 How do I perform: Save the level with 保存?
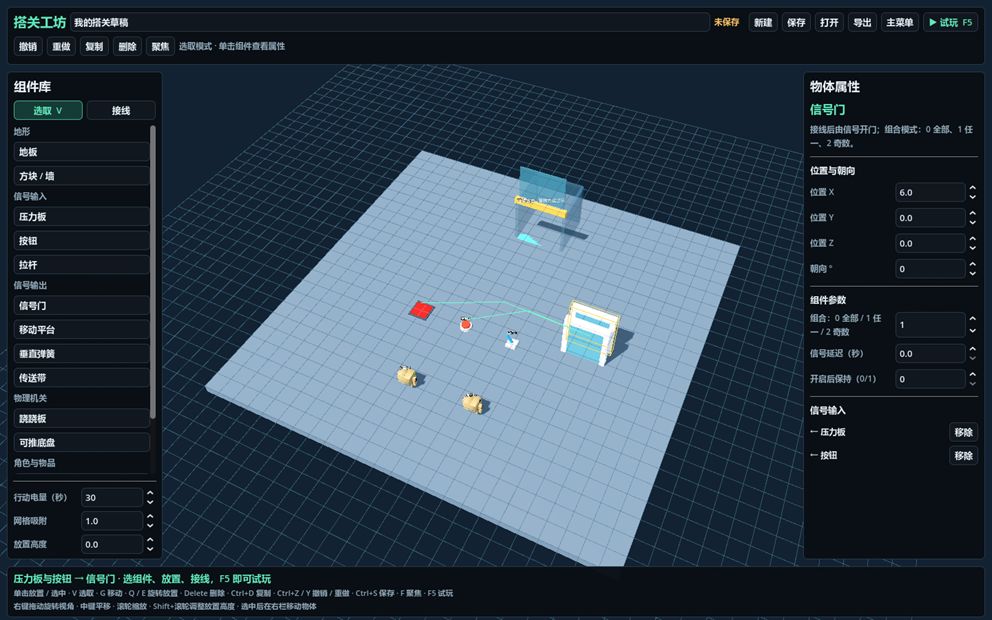pos(796,22)
